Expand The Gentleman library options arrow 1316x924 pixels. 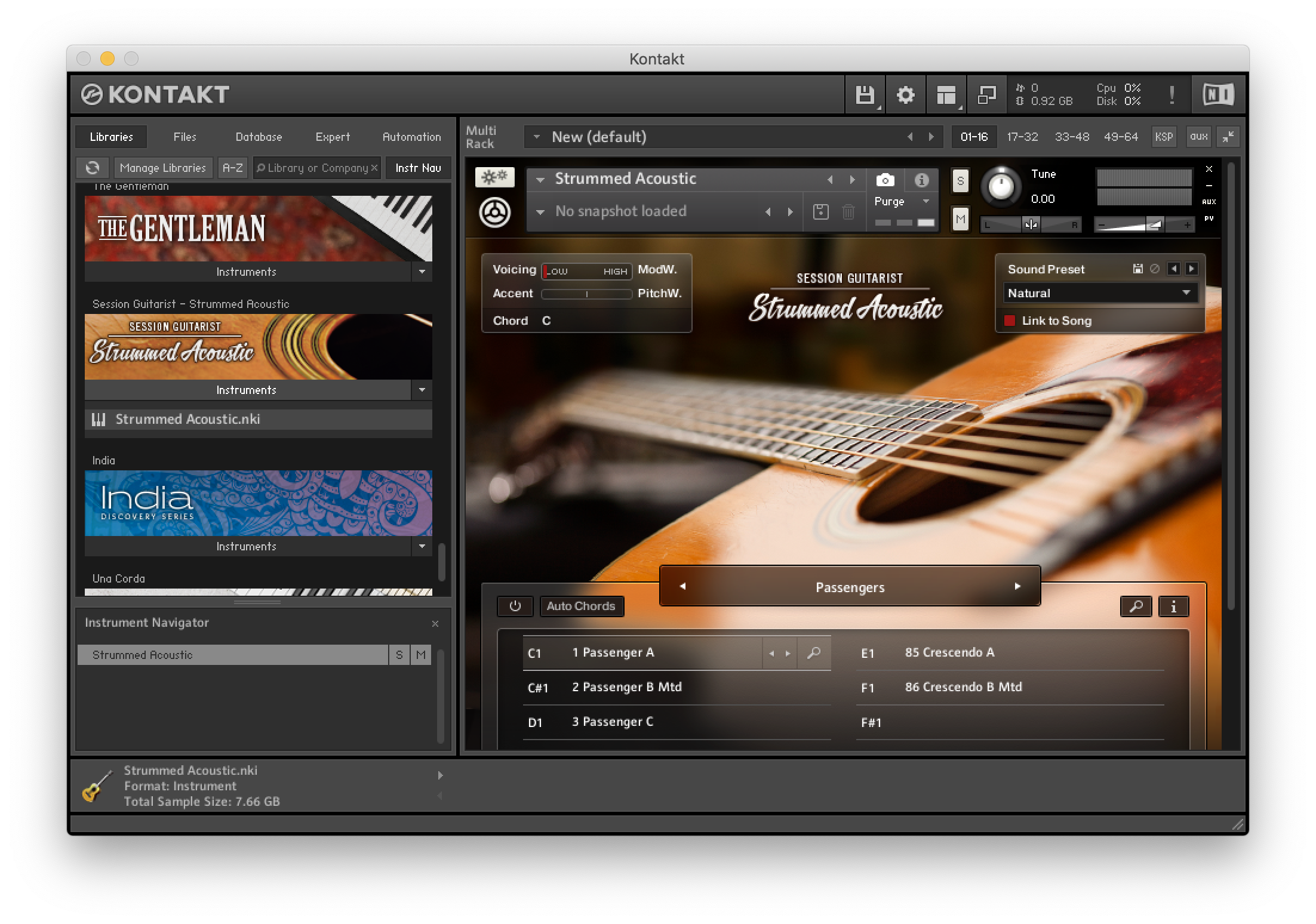point(422,272)
